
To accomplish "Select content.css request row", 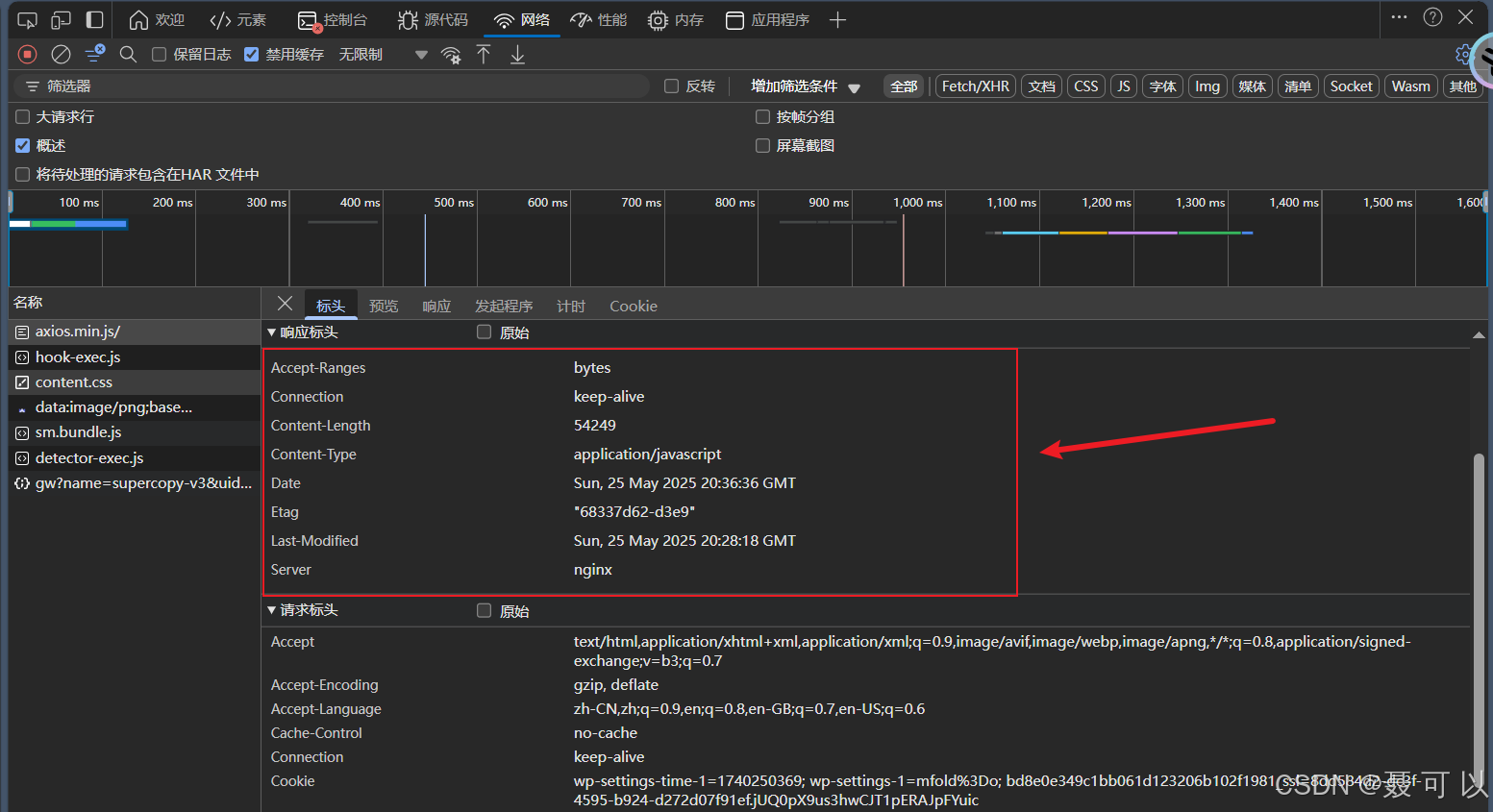I will coord(135,382).
